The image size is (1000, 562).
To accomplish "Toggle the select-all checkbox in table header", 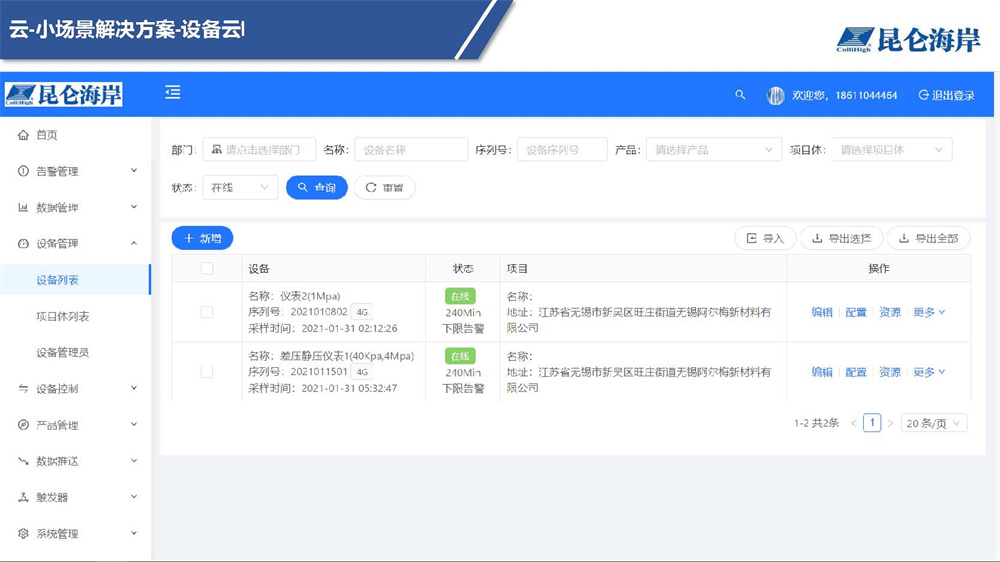I will point(207,269).
